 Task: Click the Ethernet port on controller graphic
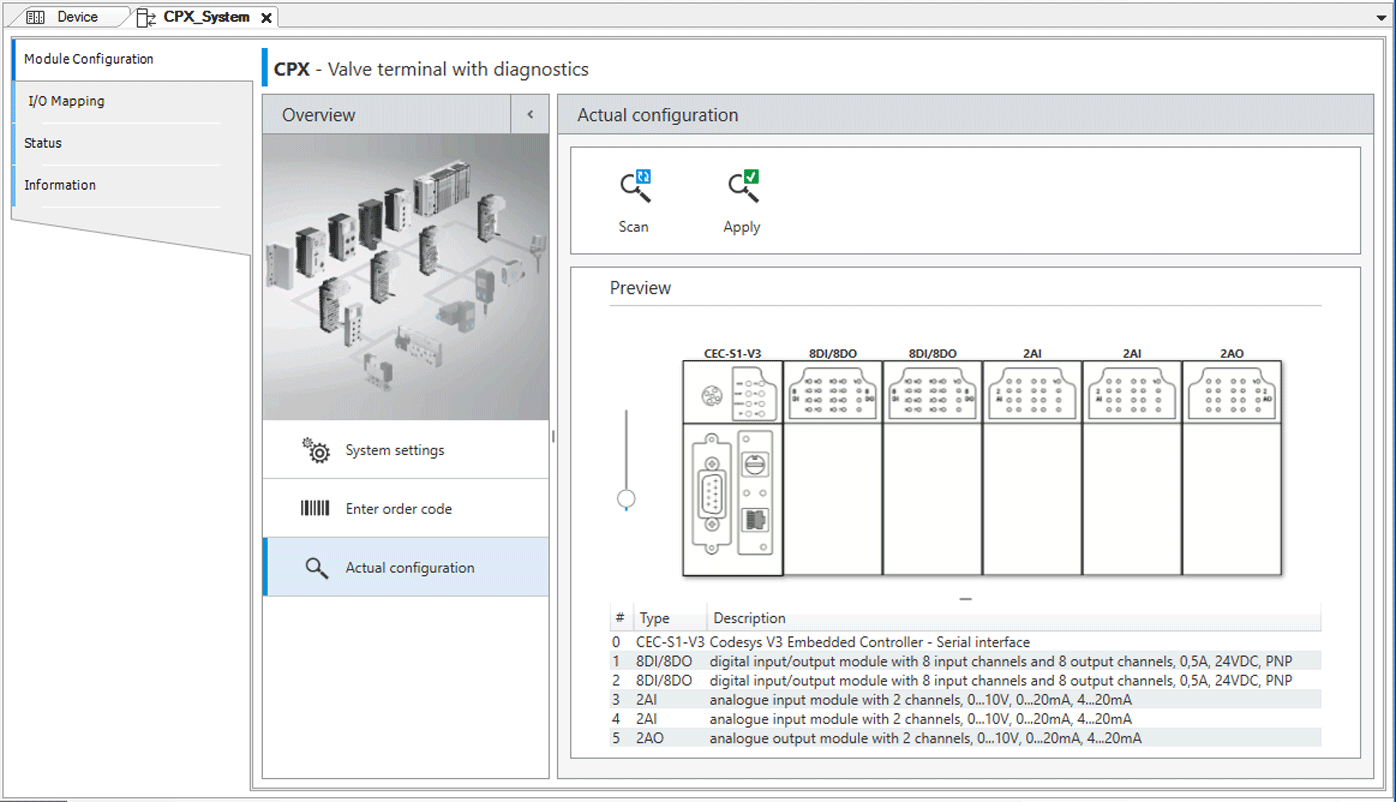757,521
